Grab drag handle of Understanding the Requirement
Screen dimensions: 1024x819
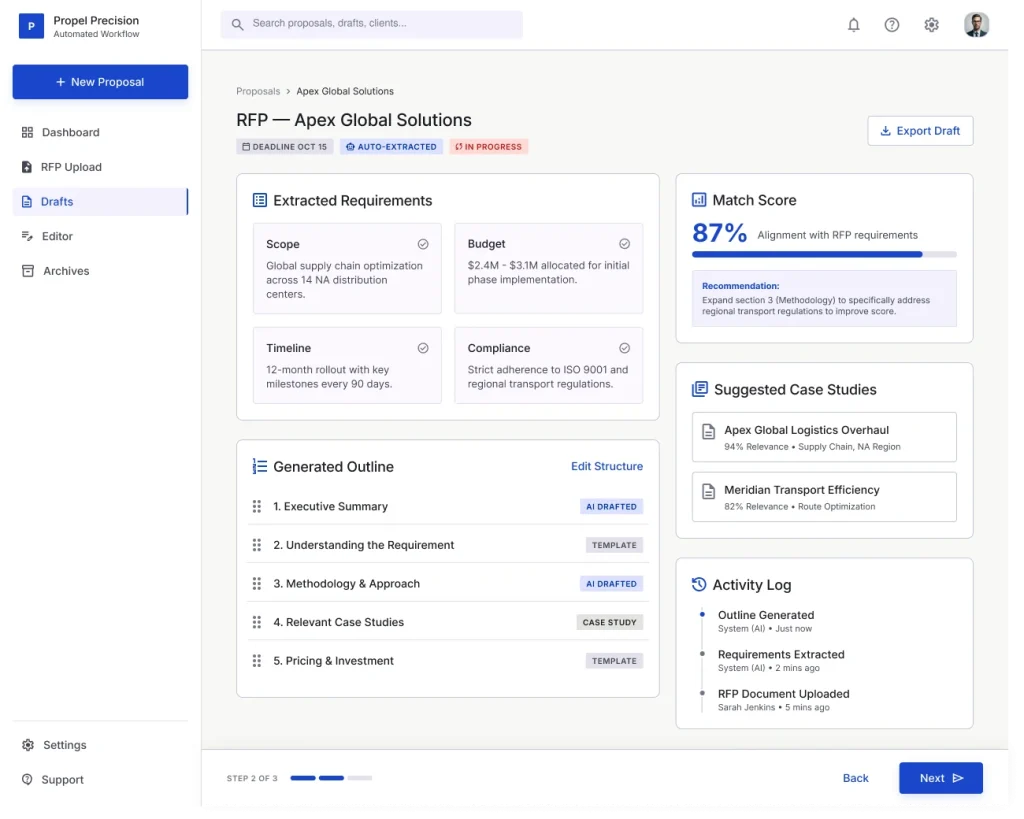pos(257,545)
